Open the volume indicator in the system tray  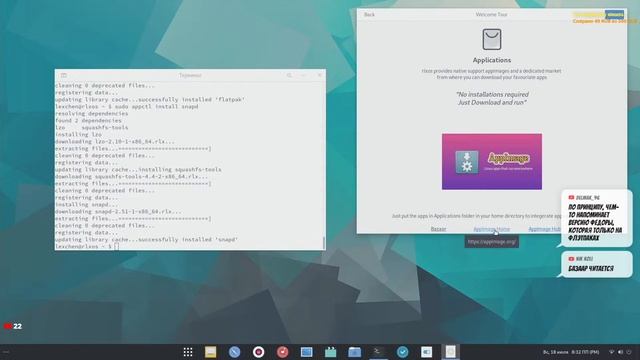[620, 352]
